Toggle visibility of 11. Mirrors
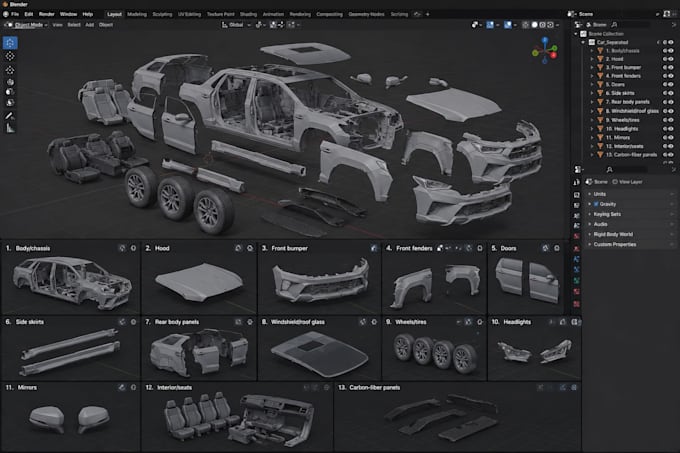680x453 pixels. click(x=671, y=137)
